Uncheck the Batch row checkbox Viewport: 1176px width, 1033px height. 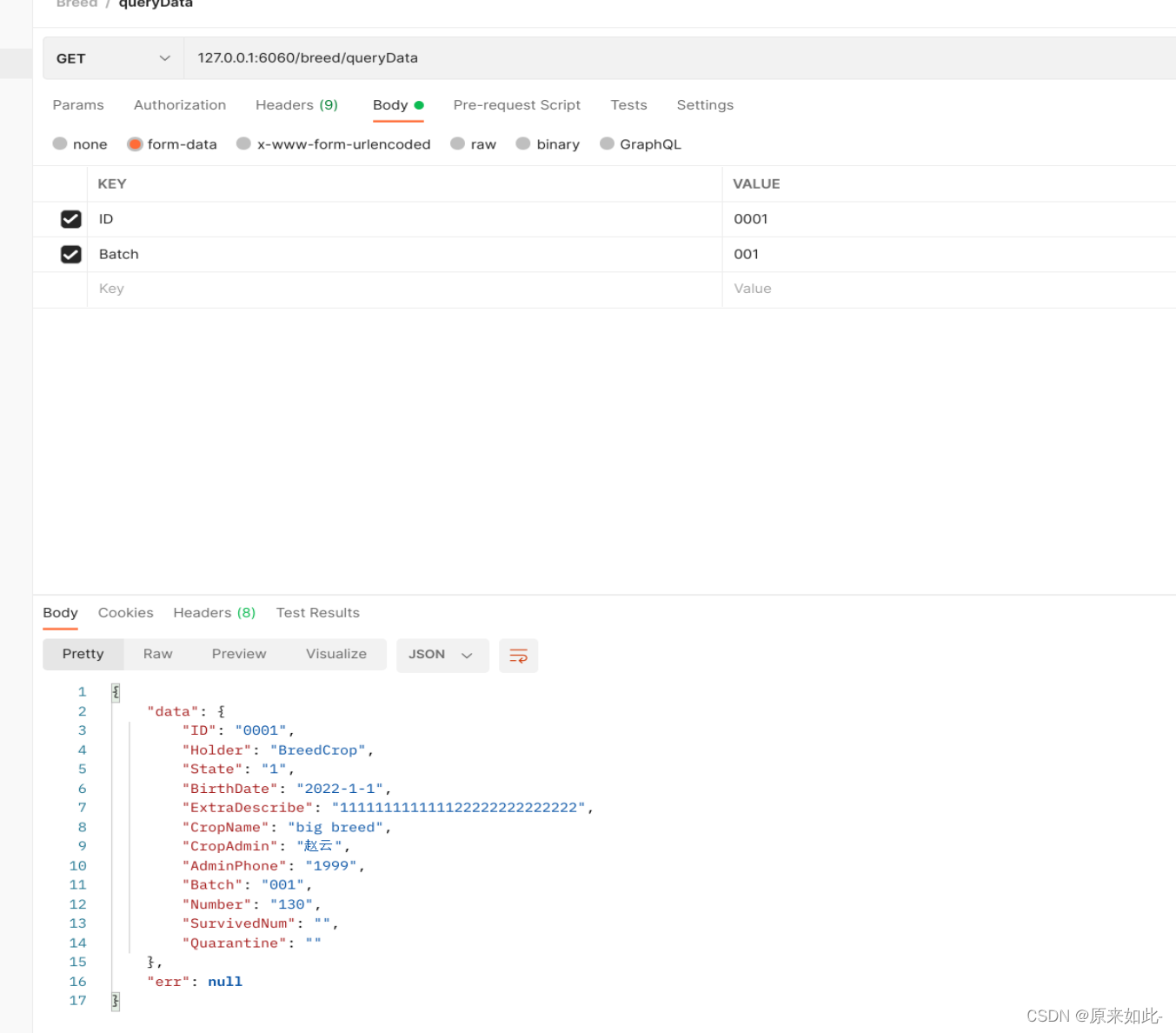[71, 254]
